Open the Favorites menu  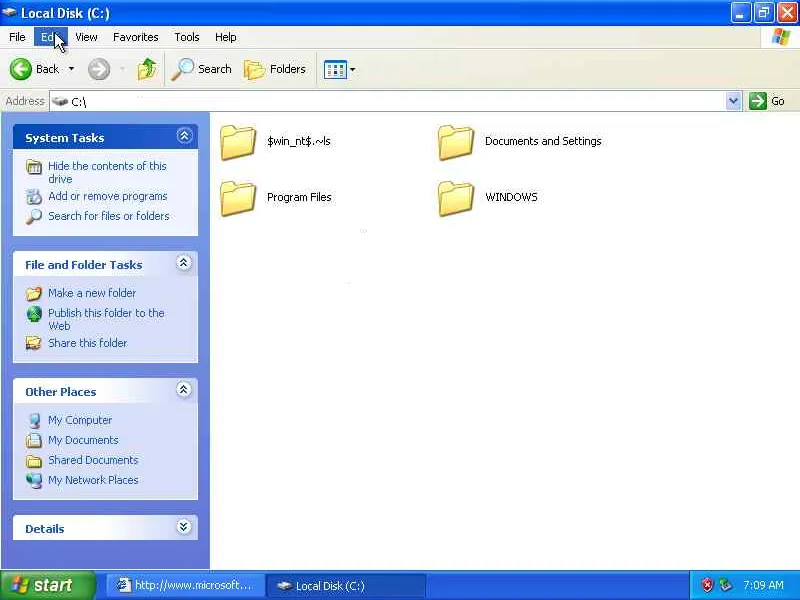click(x=136, y=37)
